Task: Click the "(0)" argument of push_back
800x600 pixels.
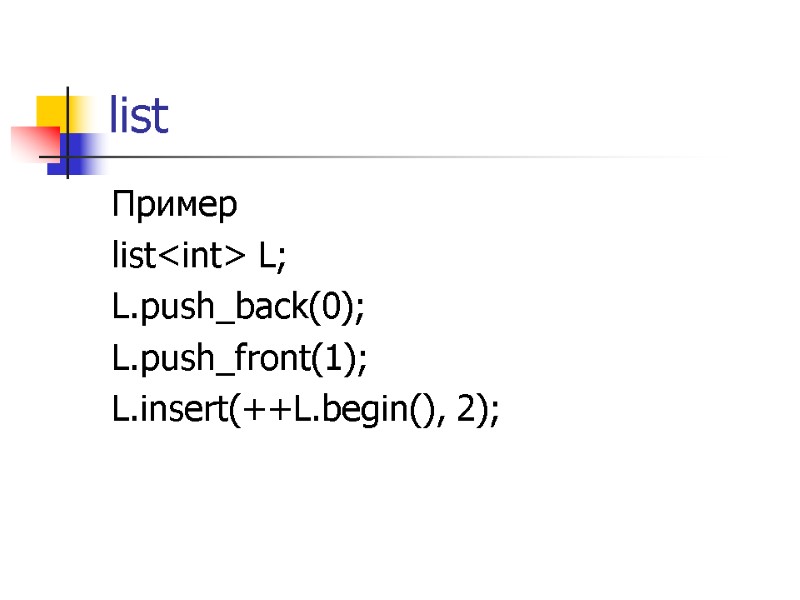Action: tap(333, 308)
